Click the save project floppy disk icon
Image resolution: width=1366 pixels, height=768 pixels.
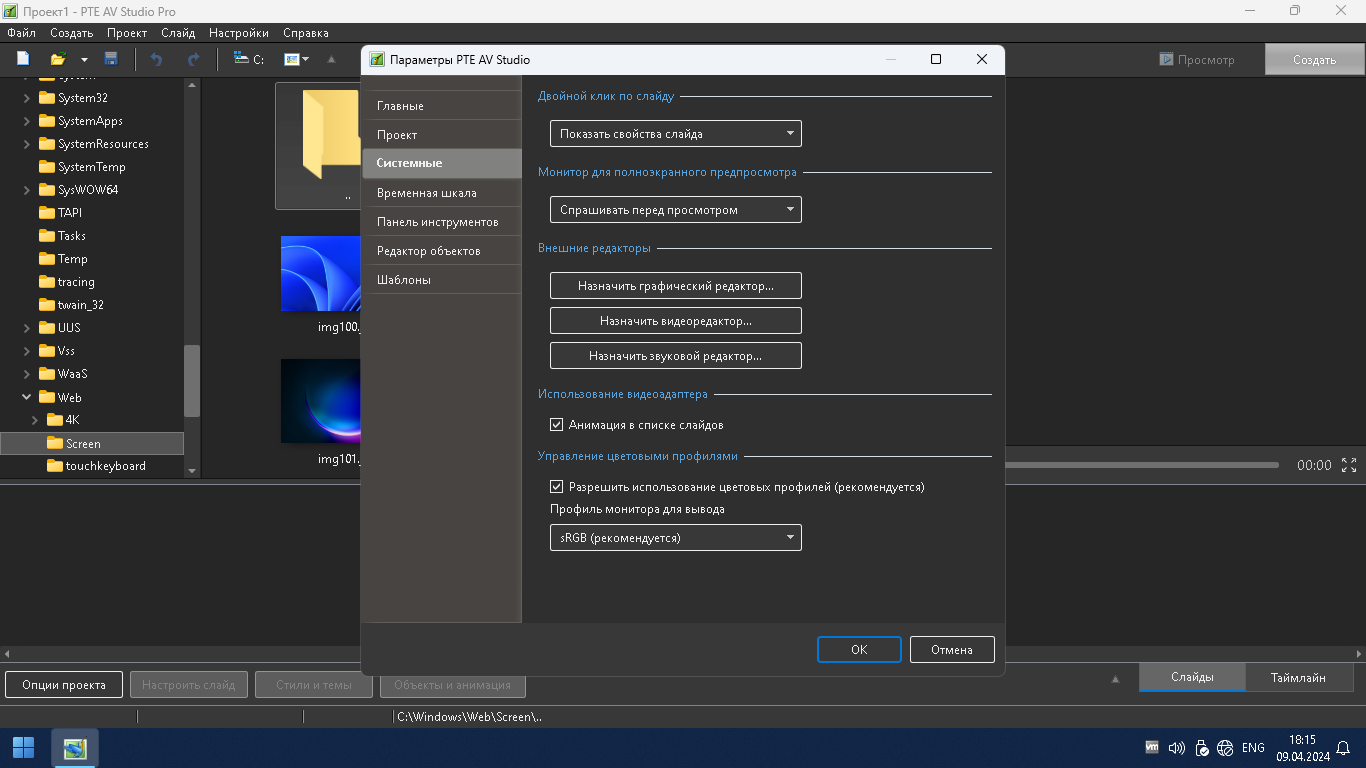pyautogui.click(x=111, y=59)
